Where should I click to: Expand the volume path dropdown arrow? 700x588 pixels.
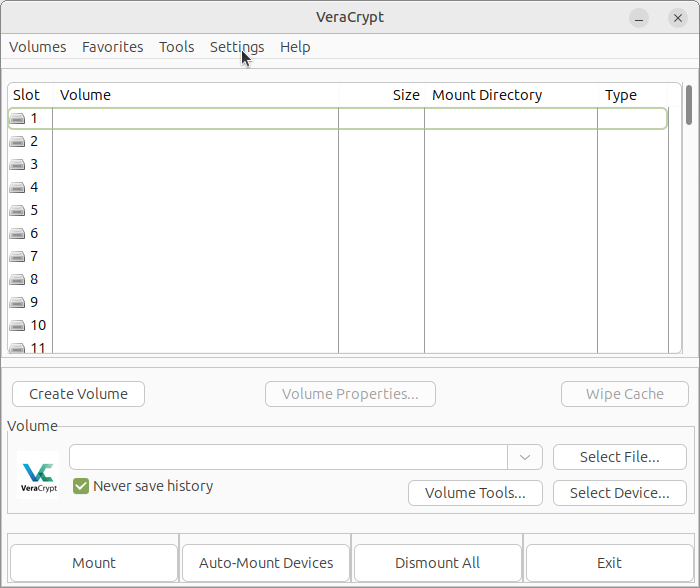tap(525, 457)
